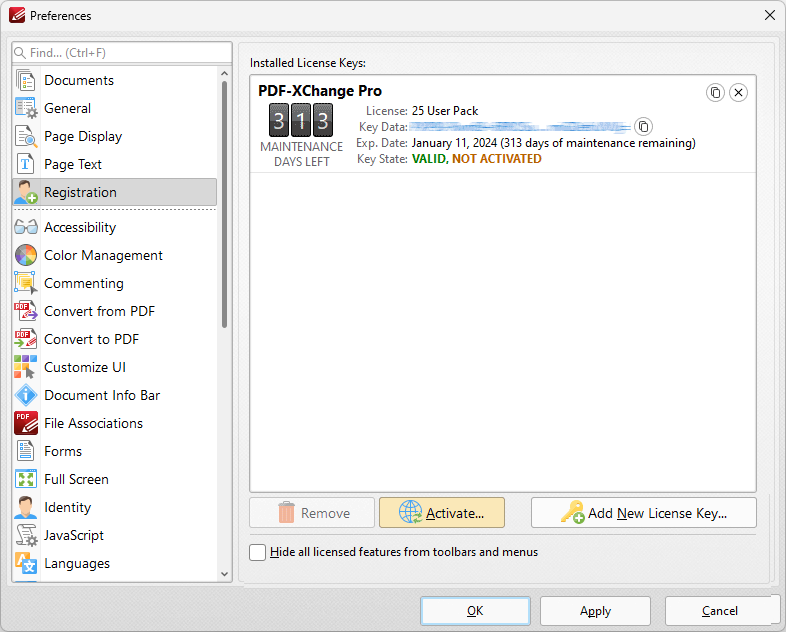The height and width of the screenshot is (632, 786).
Task: Click the 313 maintenance days counter
Action: [301, 120]
